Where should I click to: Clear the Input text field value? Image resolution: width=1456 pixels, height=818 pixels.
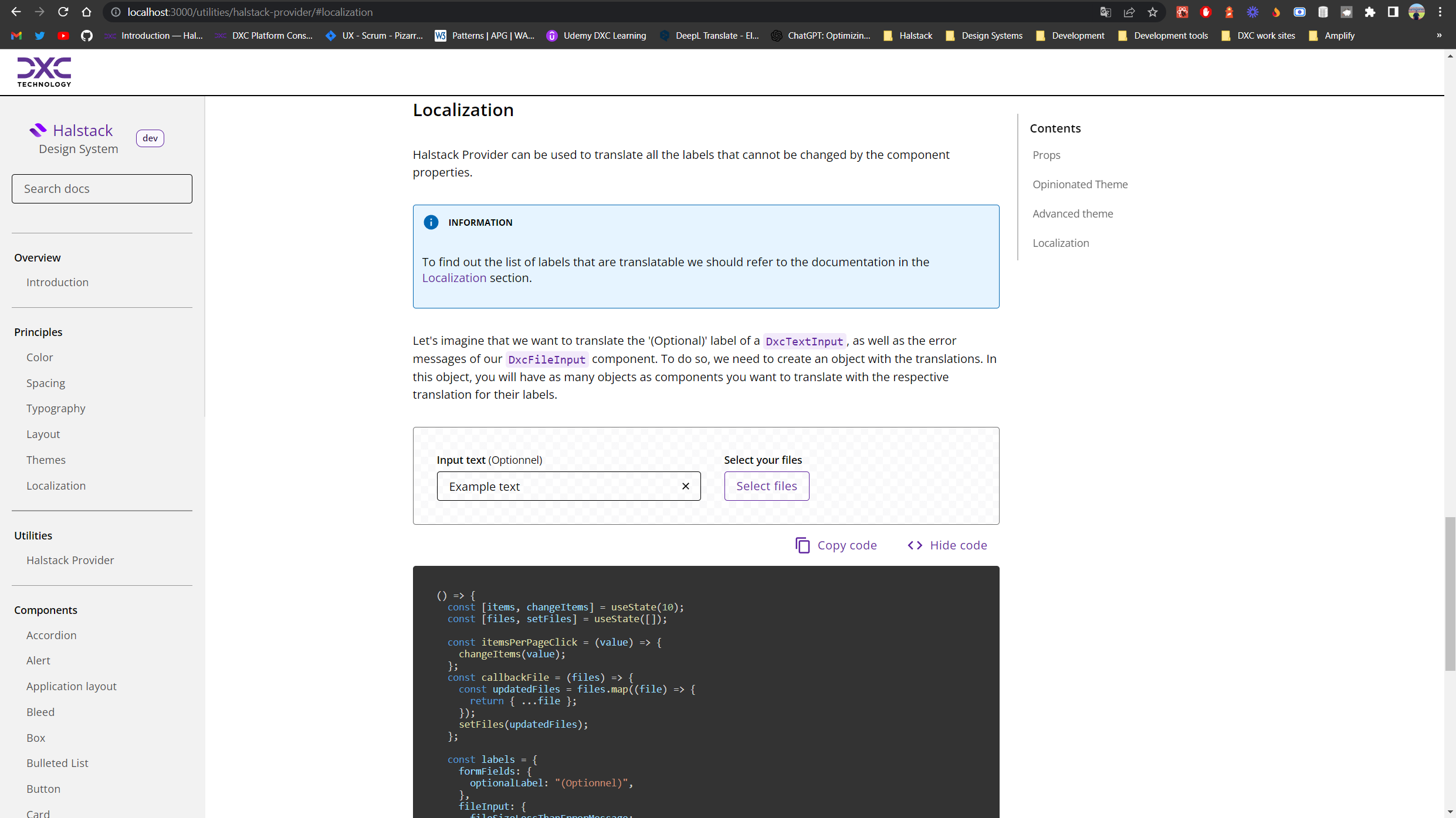(685, 486)
